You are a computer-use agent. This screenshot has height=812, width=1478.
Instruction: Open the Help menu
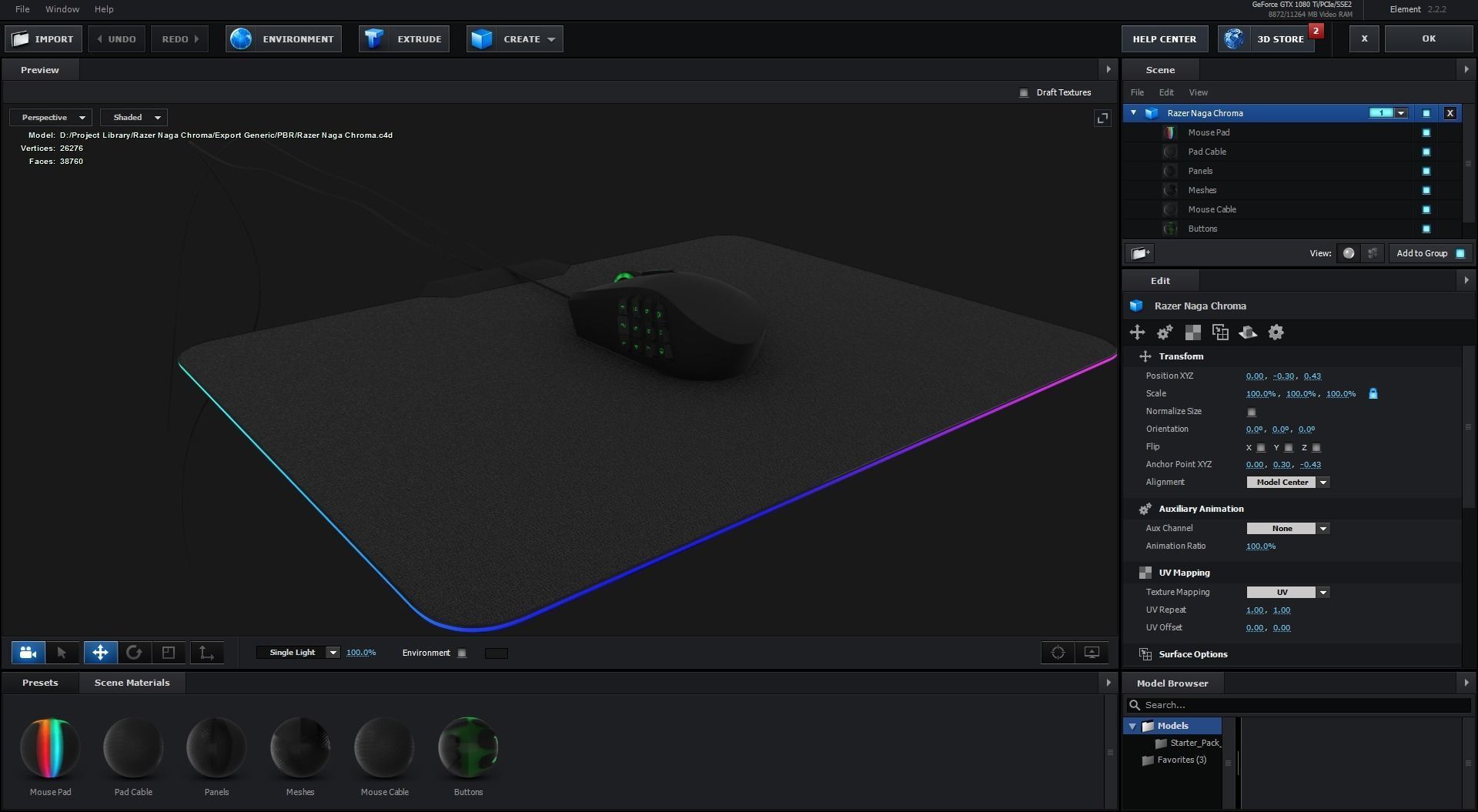tap(104, 9)
